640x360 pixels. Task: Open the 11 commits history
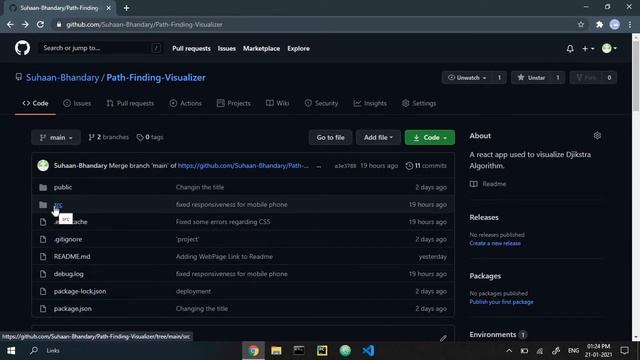[x=426, y=166]
